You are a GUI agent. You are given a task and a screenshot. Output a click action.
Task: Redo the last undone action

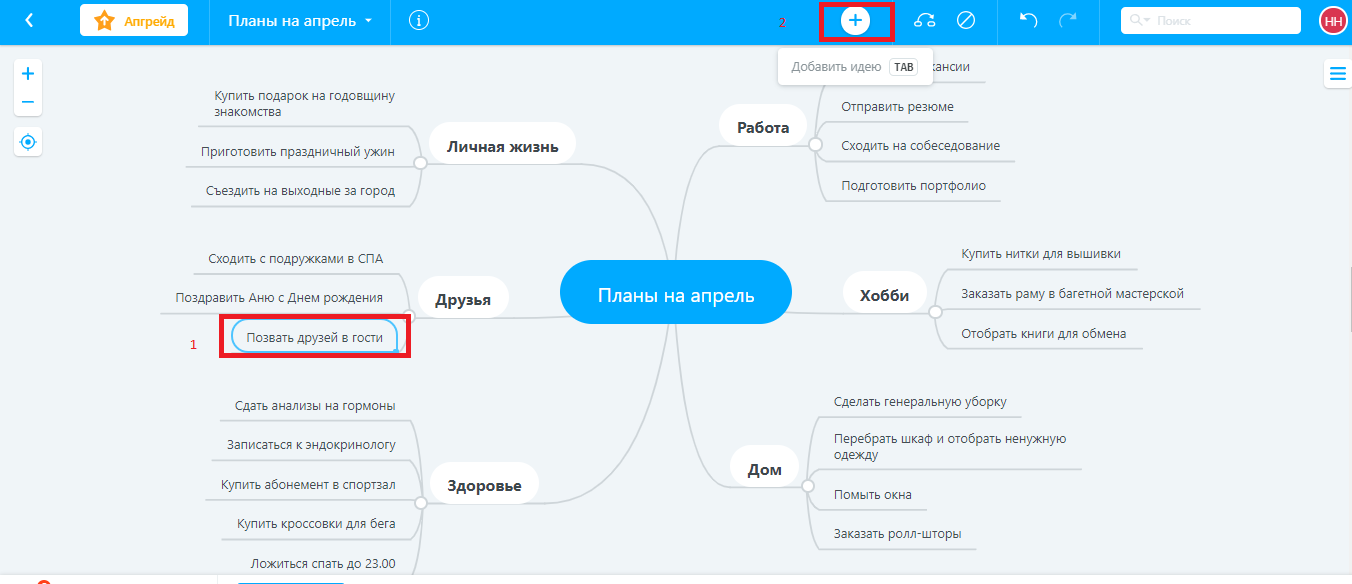1068,20
